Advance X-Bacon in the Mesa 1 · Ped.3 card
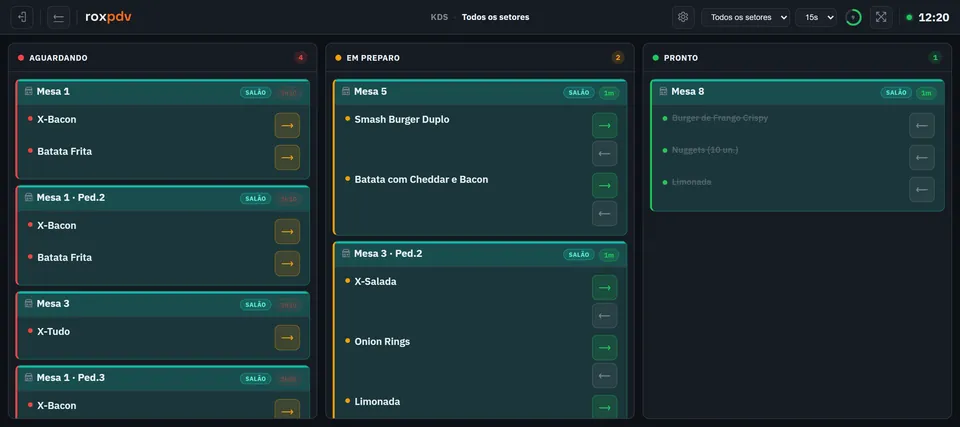Screen dimensions: 960x427 coord(287,409)
